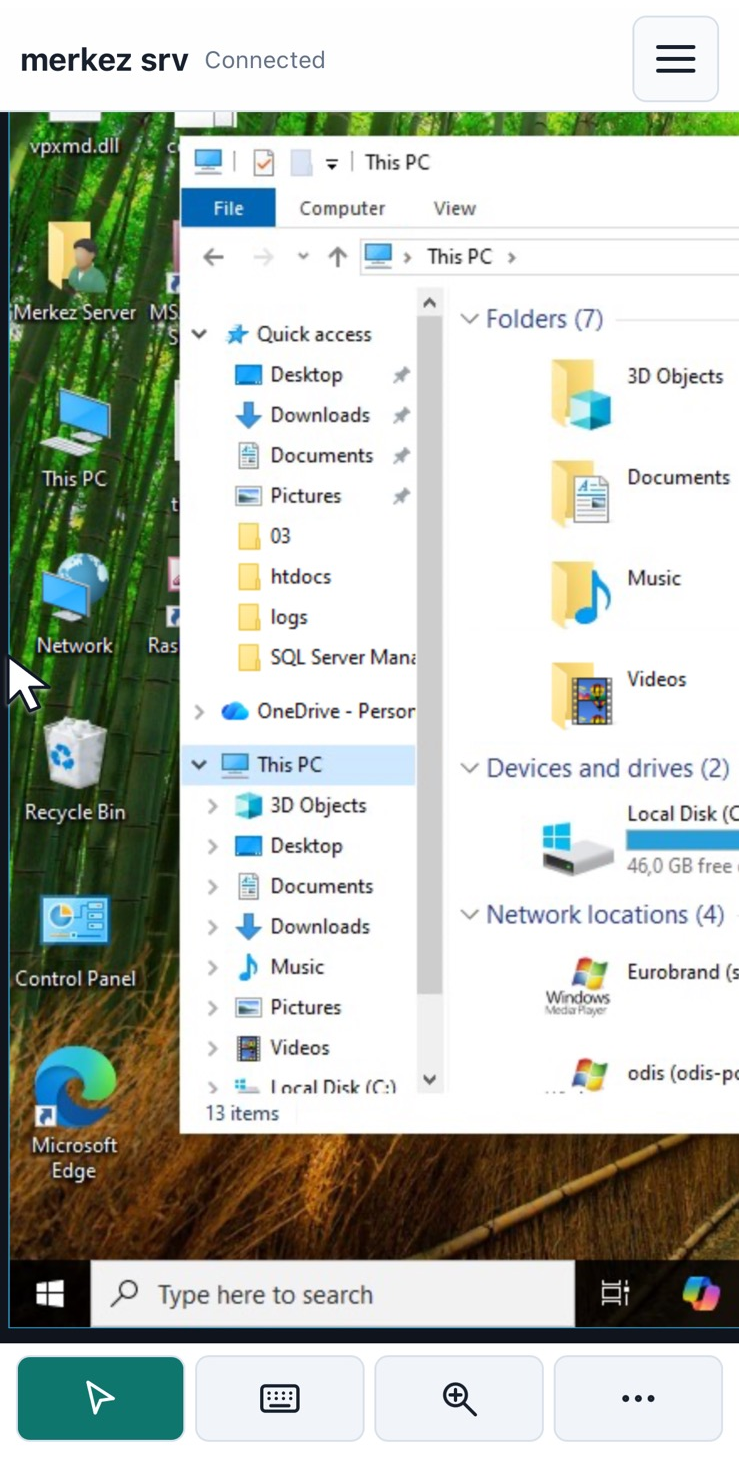Click the Type here to search box

(x=333, y=1294)
